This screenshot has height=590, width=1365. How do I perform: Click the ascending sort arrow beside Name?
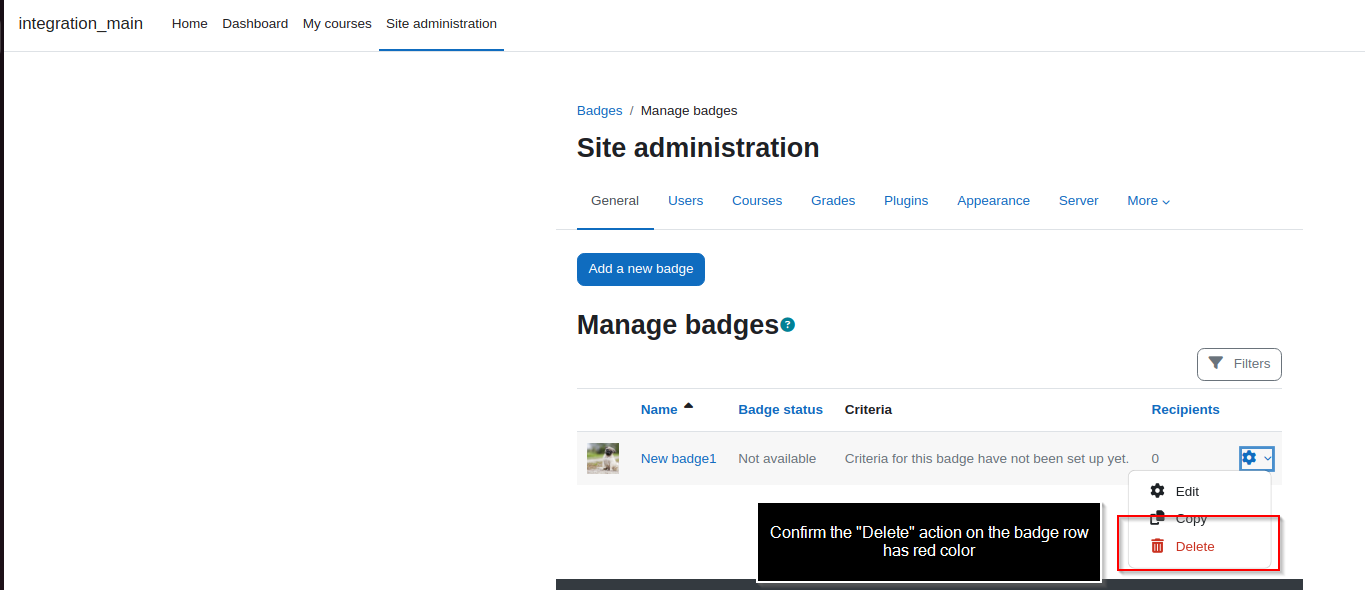click(x=688, y=406)
